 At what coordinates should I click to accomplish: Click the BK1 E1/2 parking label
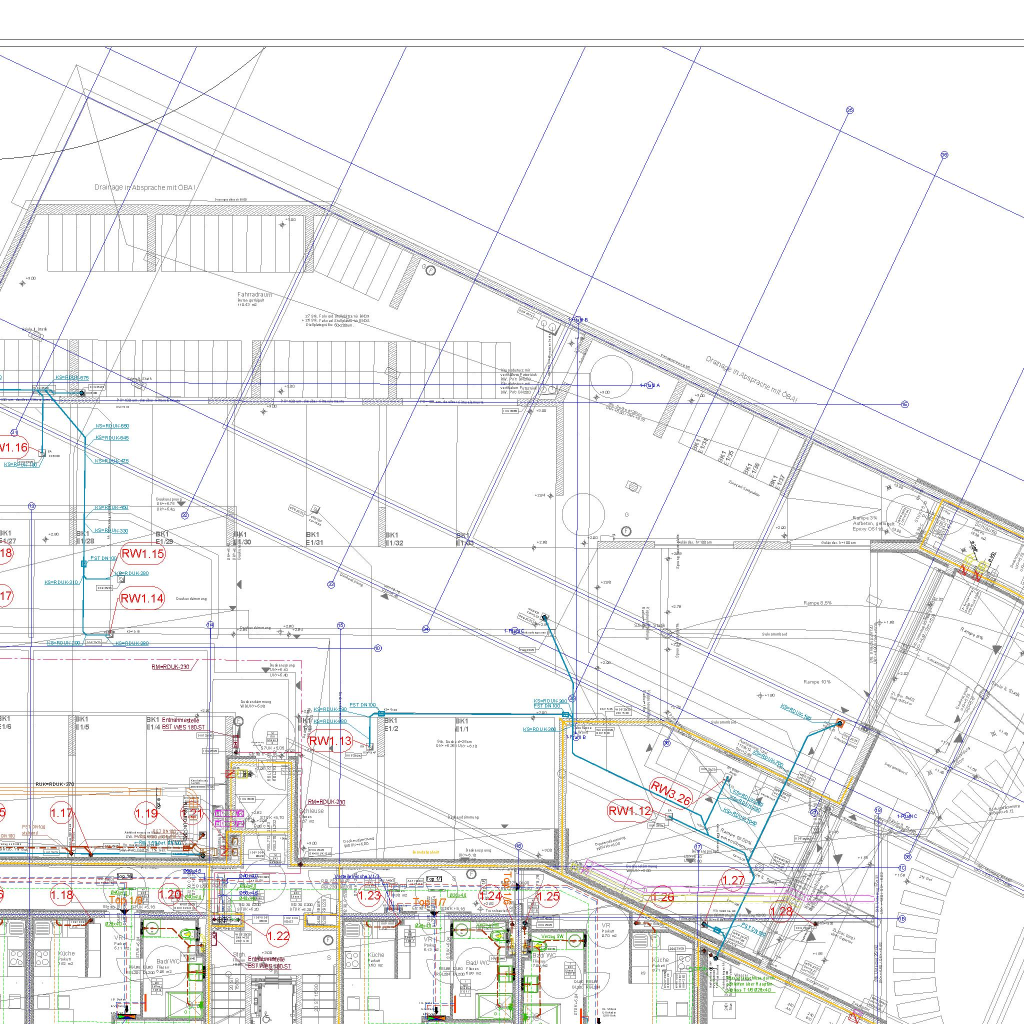point(391,725)
